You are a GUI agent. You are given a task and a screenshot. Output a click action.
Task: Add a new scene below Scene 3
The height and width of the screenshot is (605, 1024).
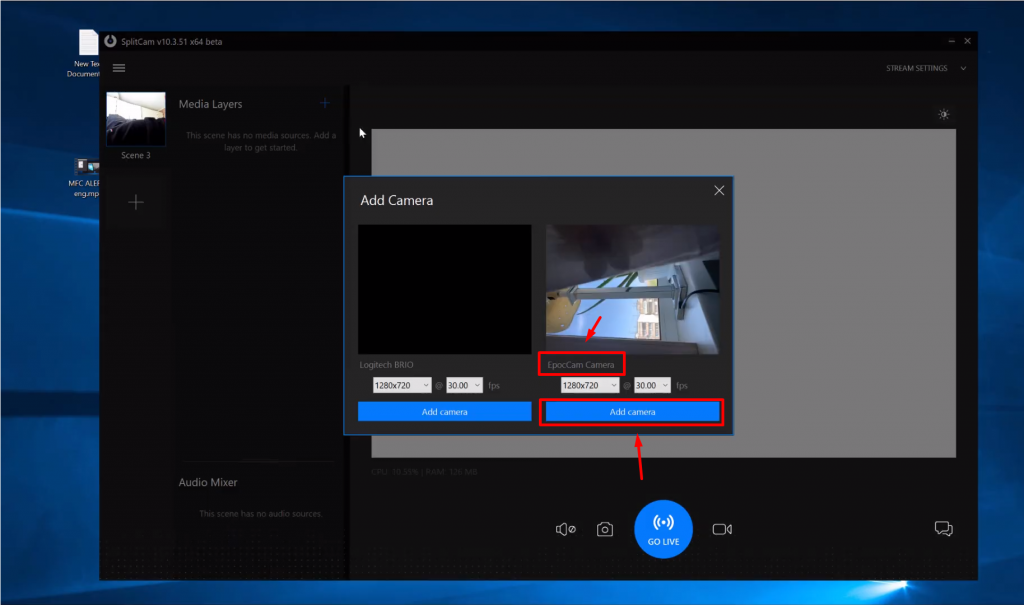pyautogui.click(x=136, y=202)
